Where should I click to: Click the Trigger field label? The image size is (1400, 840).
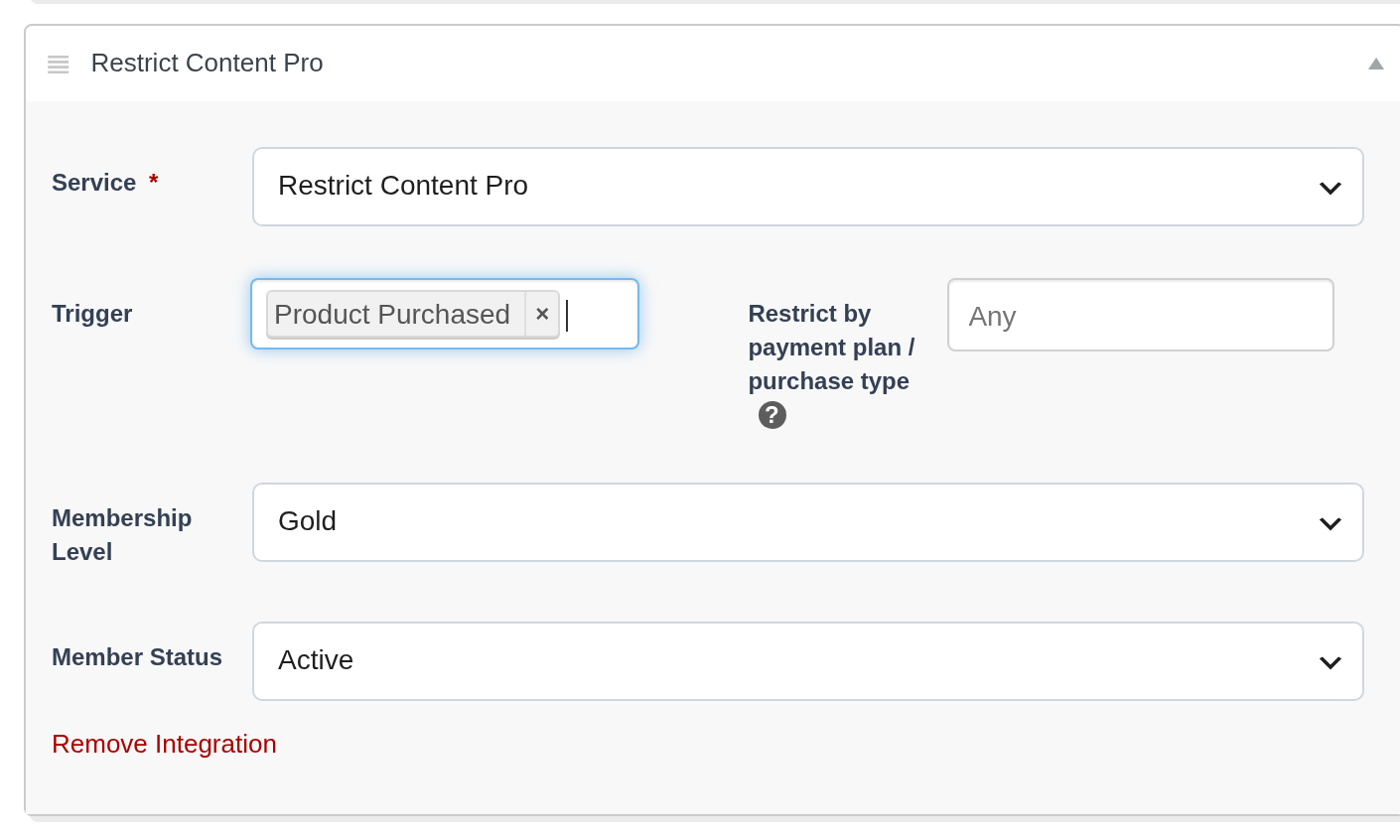pos(92,314)
